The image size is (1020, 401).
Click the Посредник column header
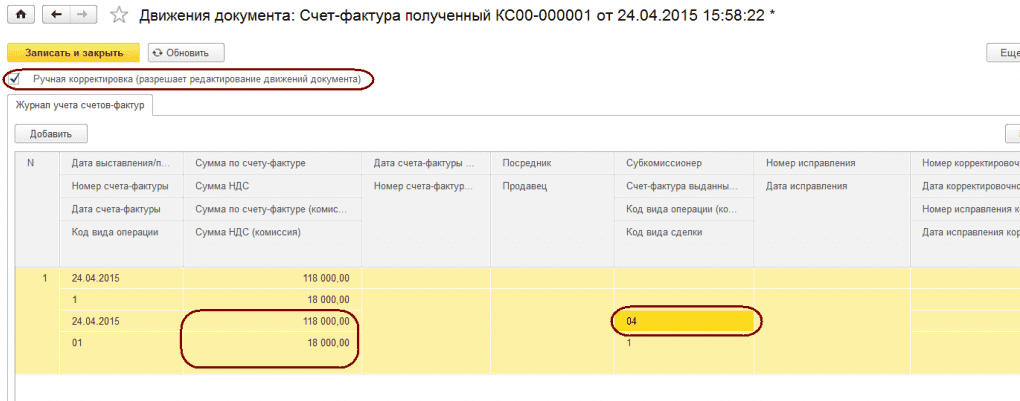coord(527,163)
